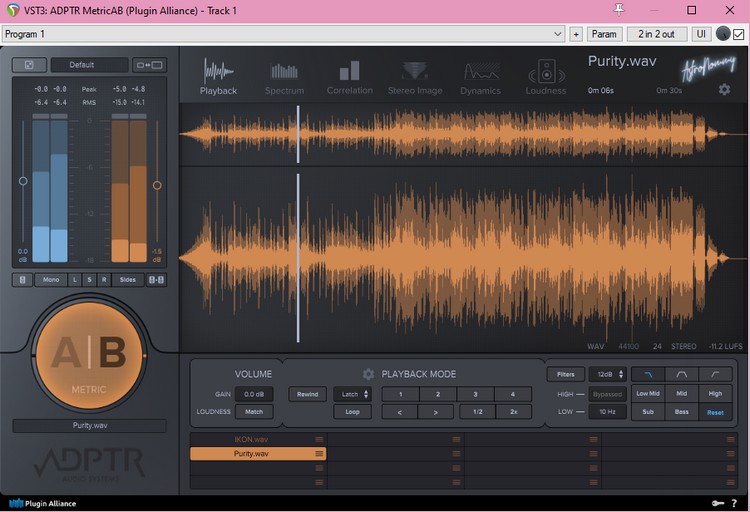The width and height of the screenshot is (750, 512).
Task: Select the Sub filter band
Action: coord(648,412)
